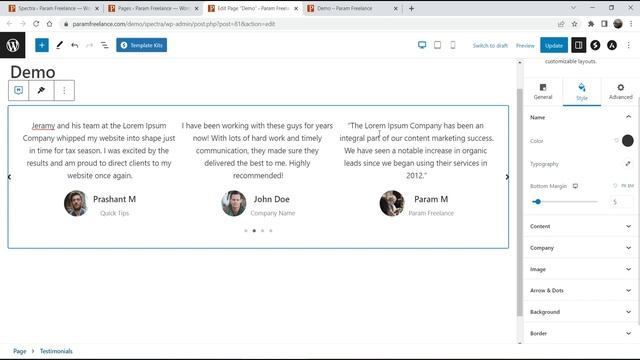The height and width of the screenshot is (360, 640).
Task: Redo the last change
Action: (x=89, y=45)
